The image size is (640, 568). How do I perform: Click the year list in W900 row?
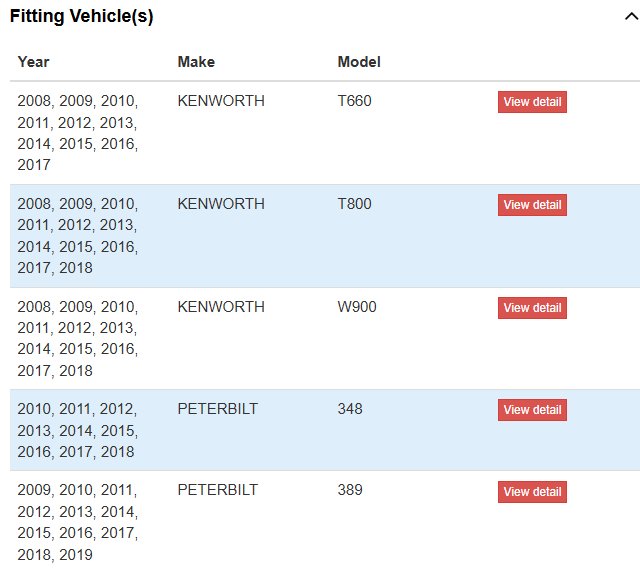pos(78,338)
